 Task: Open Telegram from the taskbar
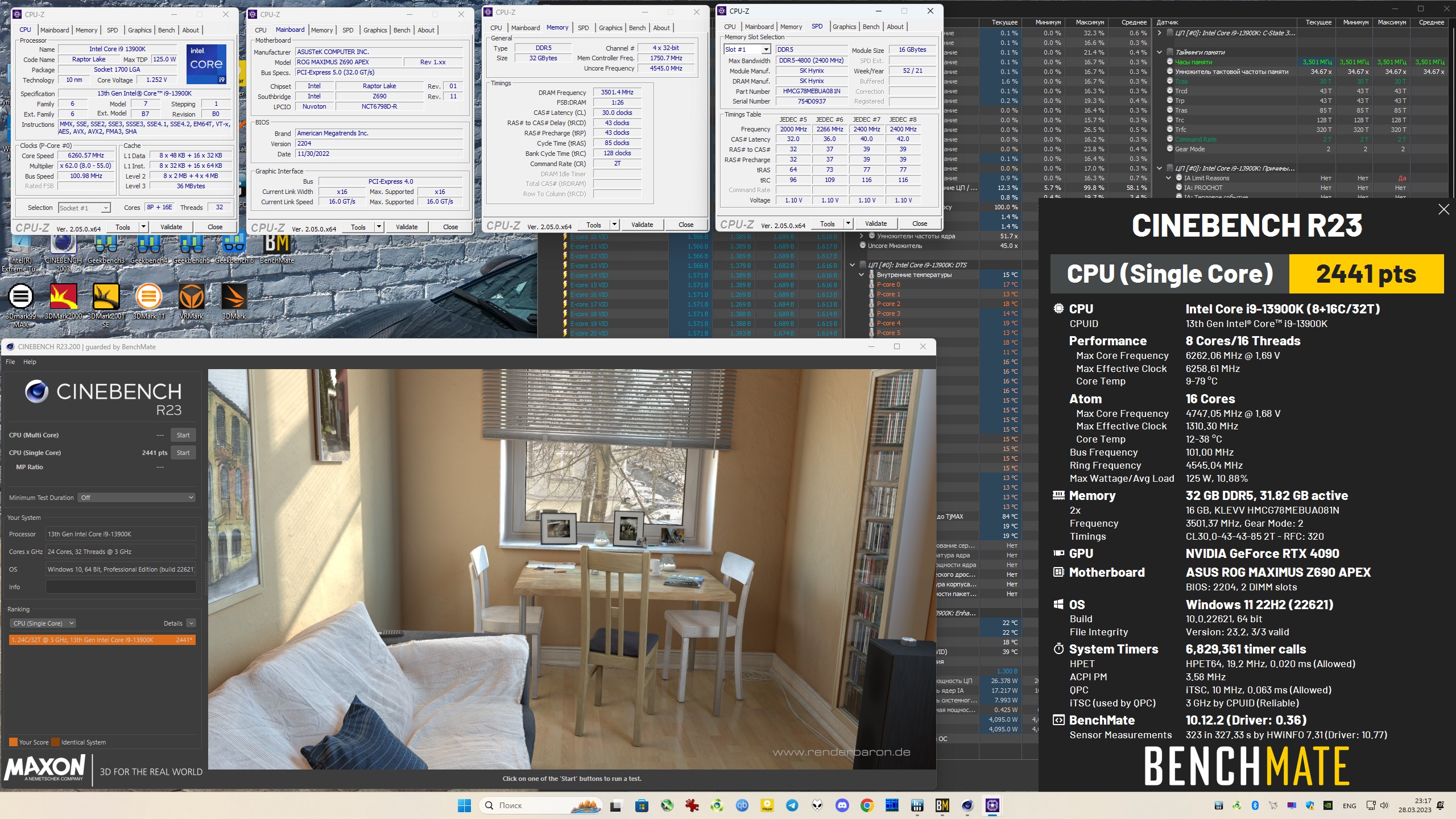point(792,805)
